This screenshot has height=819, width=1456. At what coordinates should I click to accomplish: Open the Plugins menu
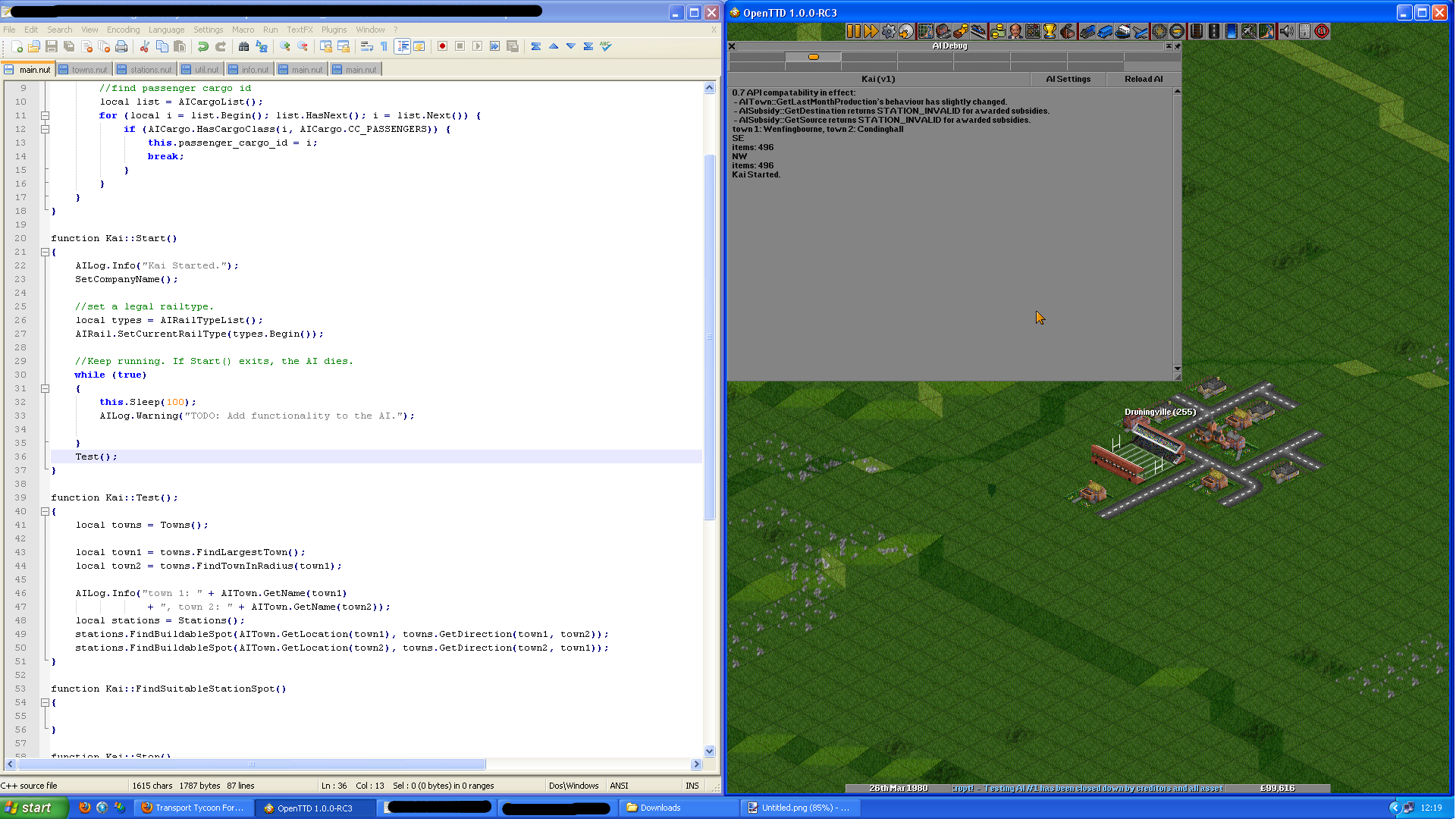pyautogui.click(x=334, y=30)
